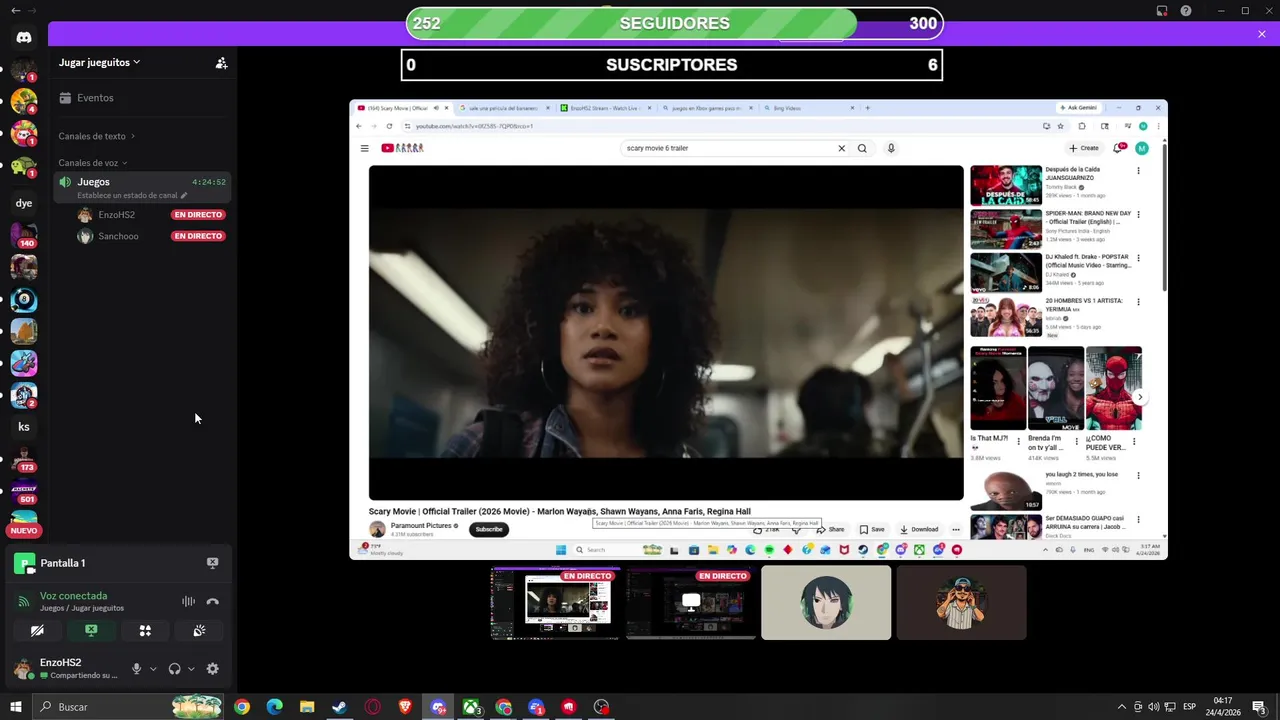Edit channel status under Juegos

coord(132,195)
